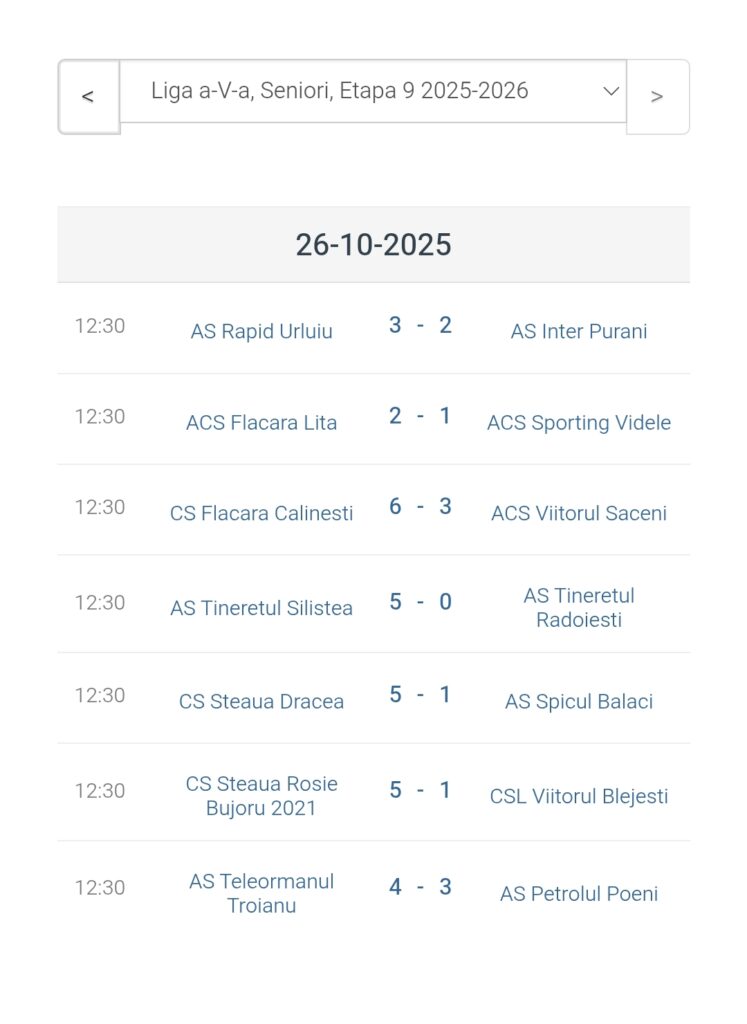This screenshot has height=1024, width=747.
Task: Open AS Tineretul Silistea team page
Action: point(261,608)
